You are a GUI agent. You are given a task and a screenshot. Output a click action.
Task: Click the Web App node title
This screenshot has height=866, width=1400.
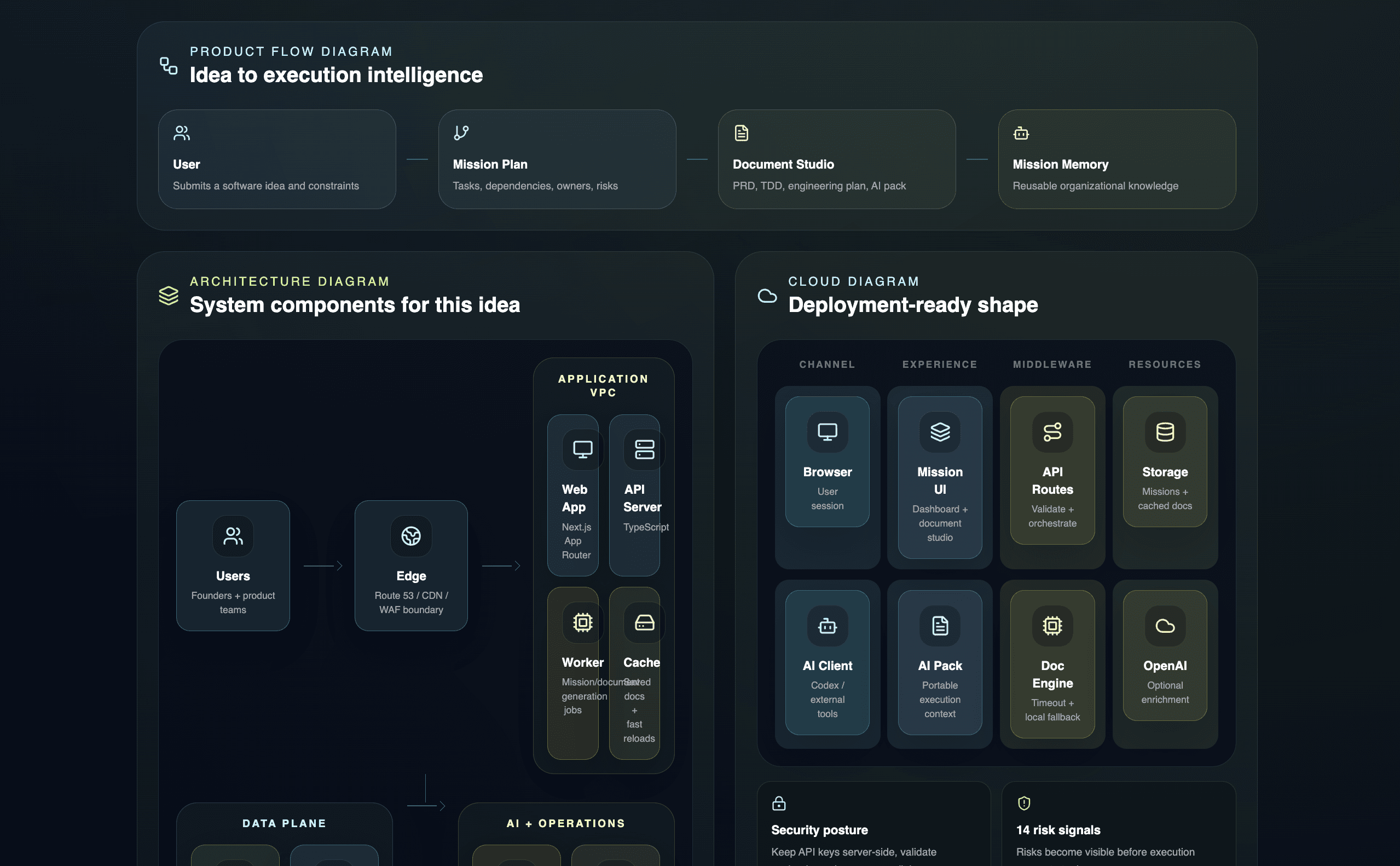point(574,498)
